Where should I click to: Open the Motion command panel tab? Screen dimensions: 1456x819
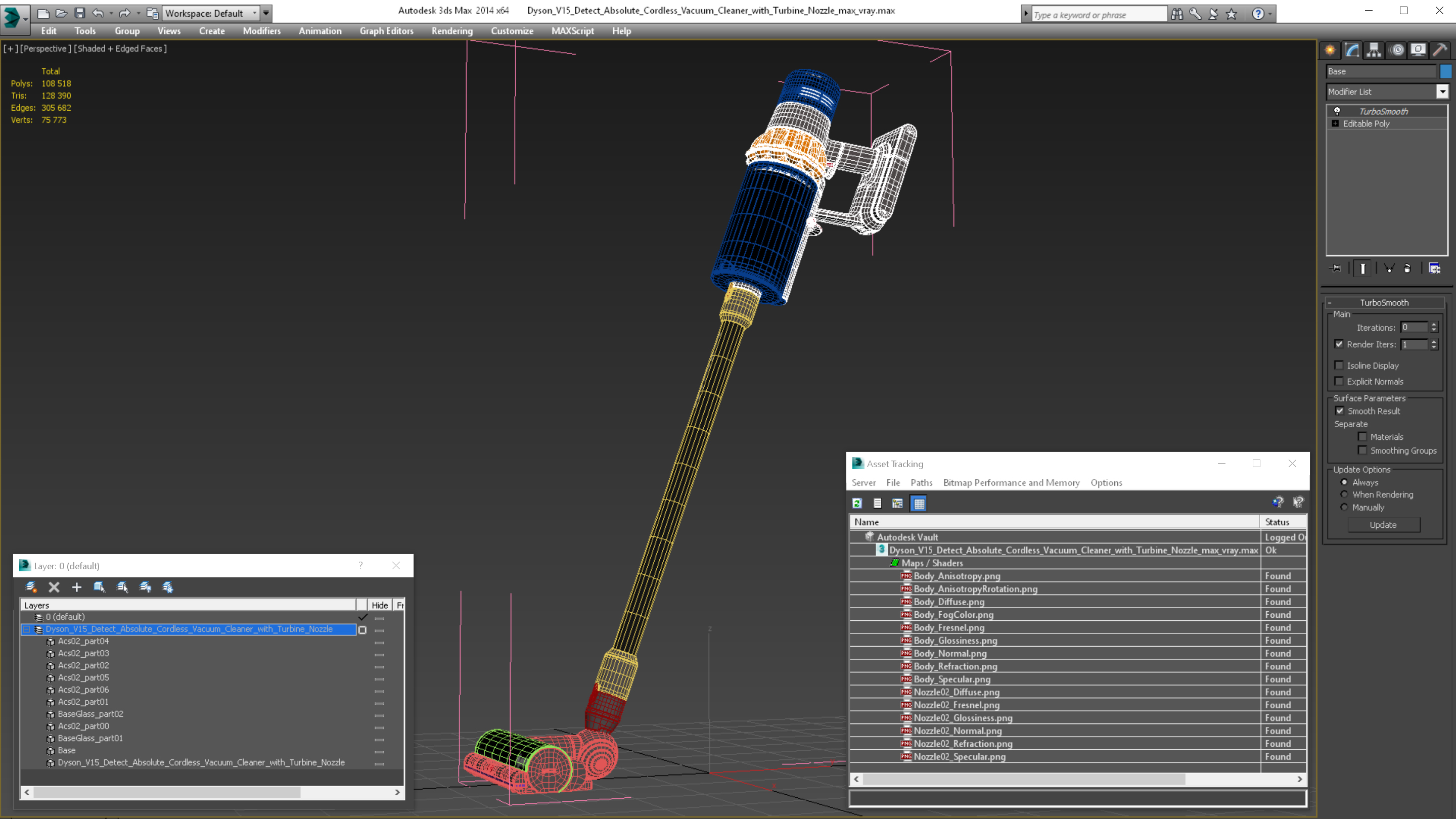pyautogui.click(x=1397, y=50)
